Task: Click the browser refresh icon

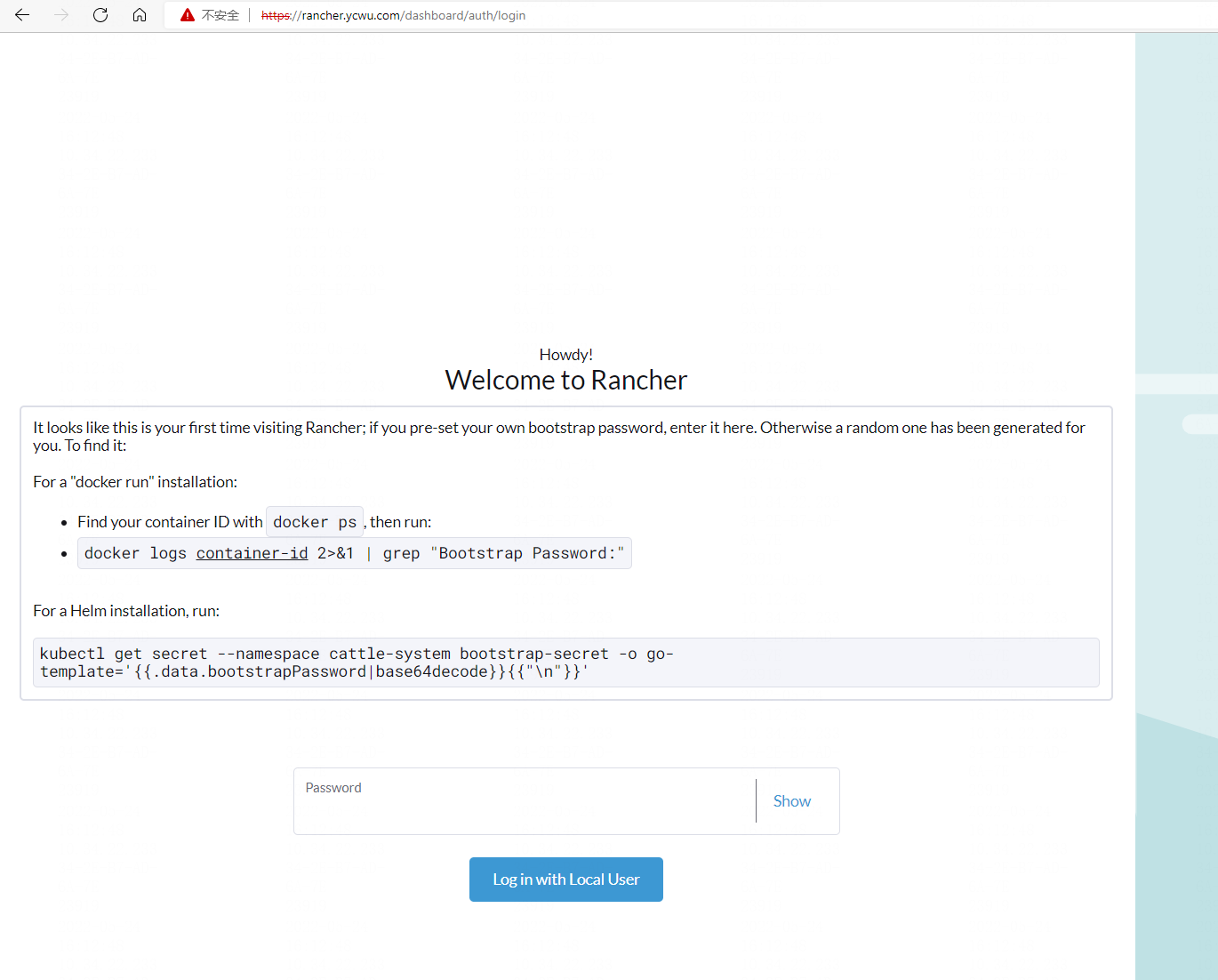Action: (100, 15)
